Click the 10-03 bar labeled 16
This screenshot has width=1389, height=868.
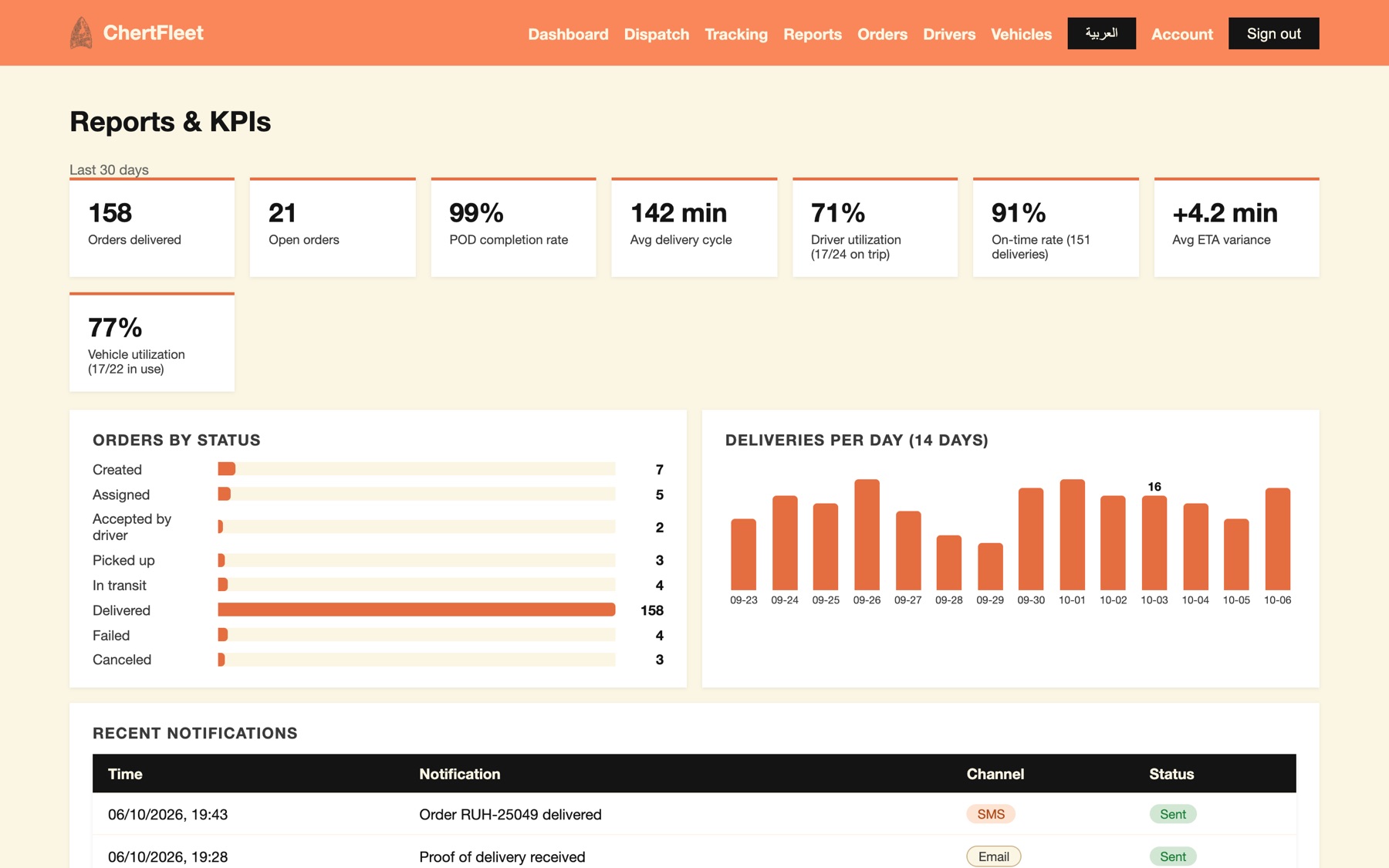point(1154,542)
